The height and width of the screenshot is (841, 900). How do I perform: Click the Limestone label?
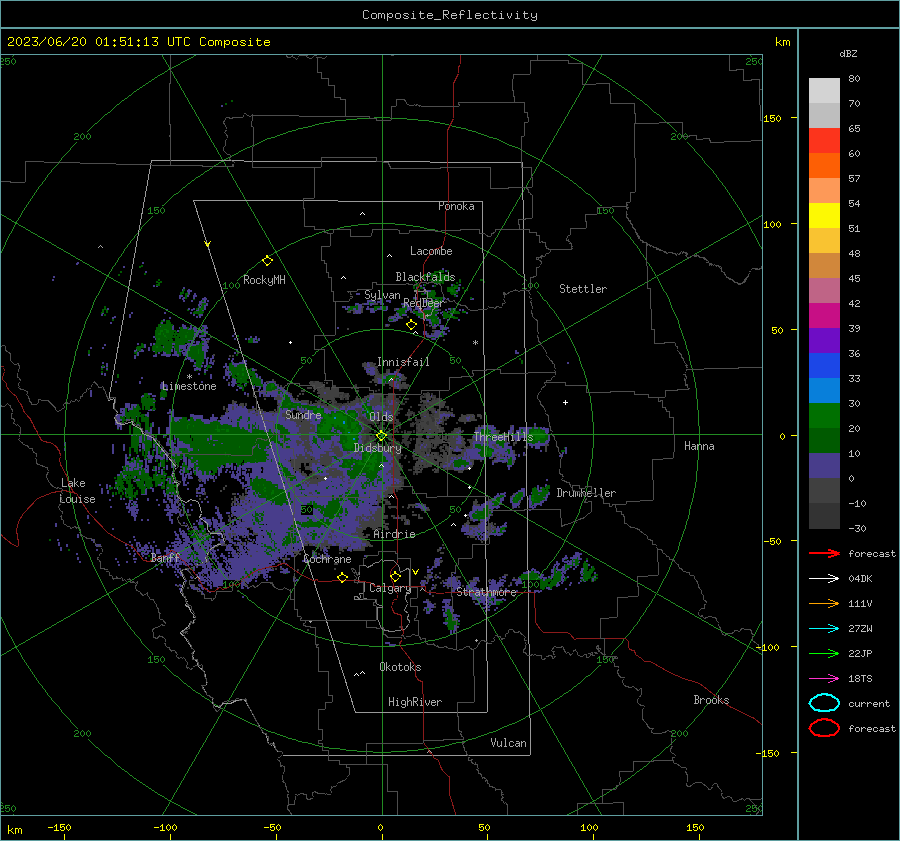coord(189,386)
